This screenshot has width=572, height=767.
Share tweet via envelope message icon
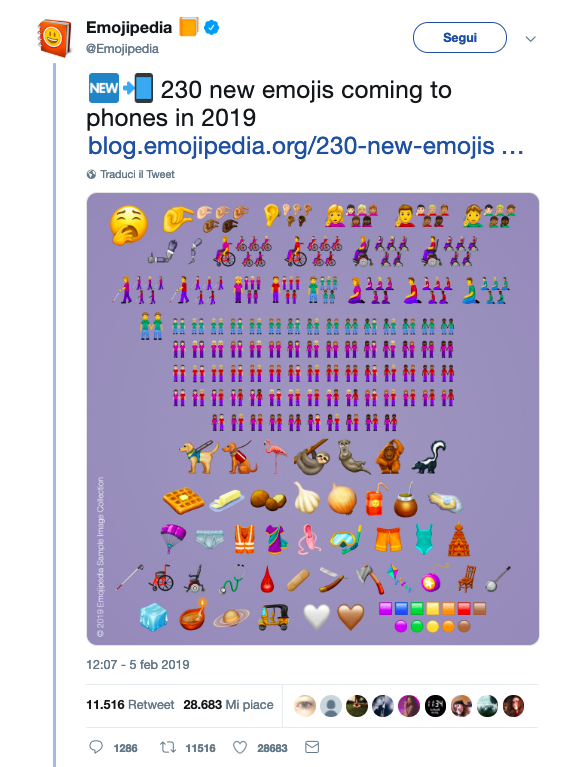pos(312,747)
